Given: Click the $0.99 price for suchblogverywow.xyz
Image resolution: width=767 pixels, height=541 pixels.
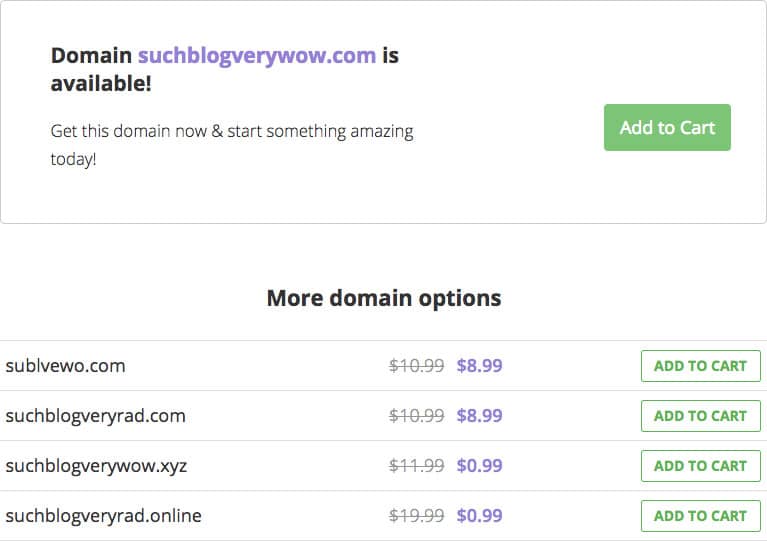Looking at the screenshot, I should [479, 466].
